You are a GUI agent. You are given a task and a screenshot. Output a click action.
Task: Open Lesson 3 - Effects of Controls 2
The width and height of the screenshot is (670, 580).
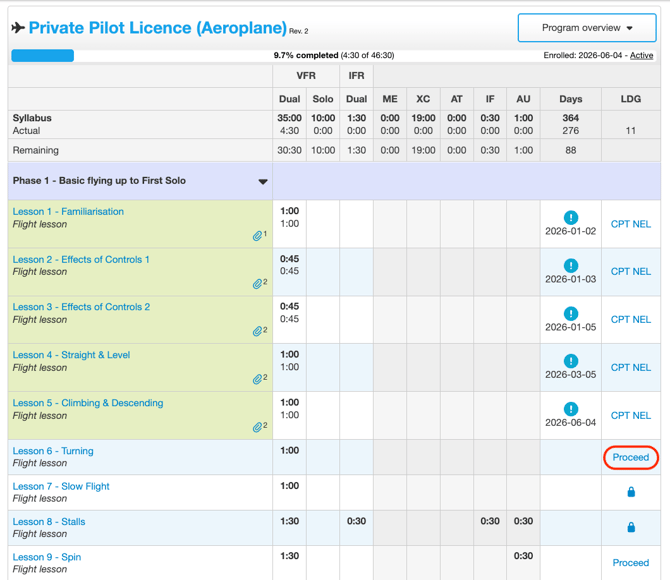tap(81, 307)
